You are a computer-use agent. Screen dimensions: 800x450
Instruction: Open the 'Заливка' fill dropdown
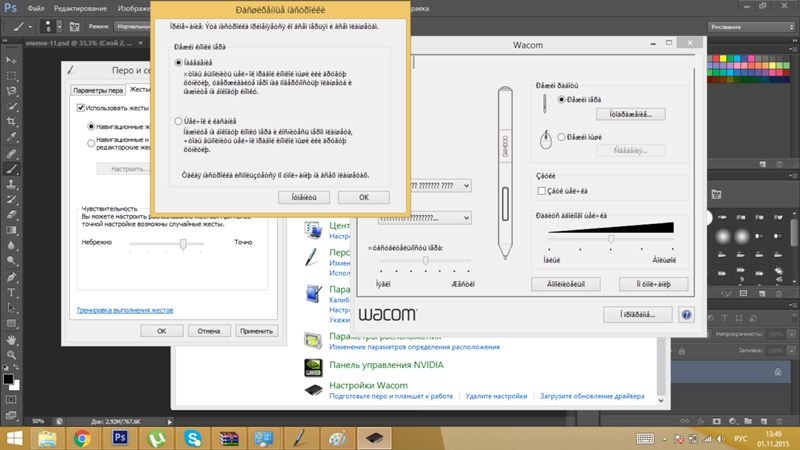(791, 351)
